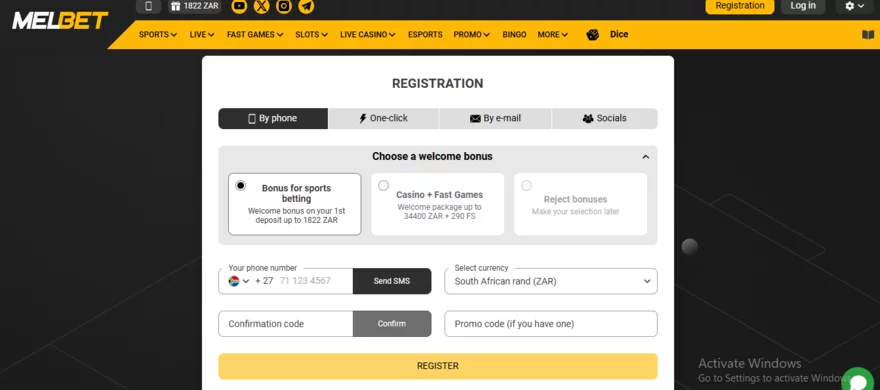The image size is (880, 390).
Task: Select Casino + Fast Games bonus radio
Action: pyautogui.click(x=383, y=186)
